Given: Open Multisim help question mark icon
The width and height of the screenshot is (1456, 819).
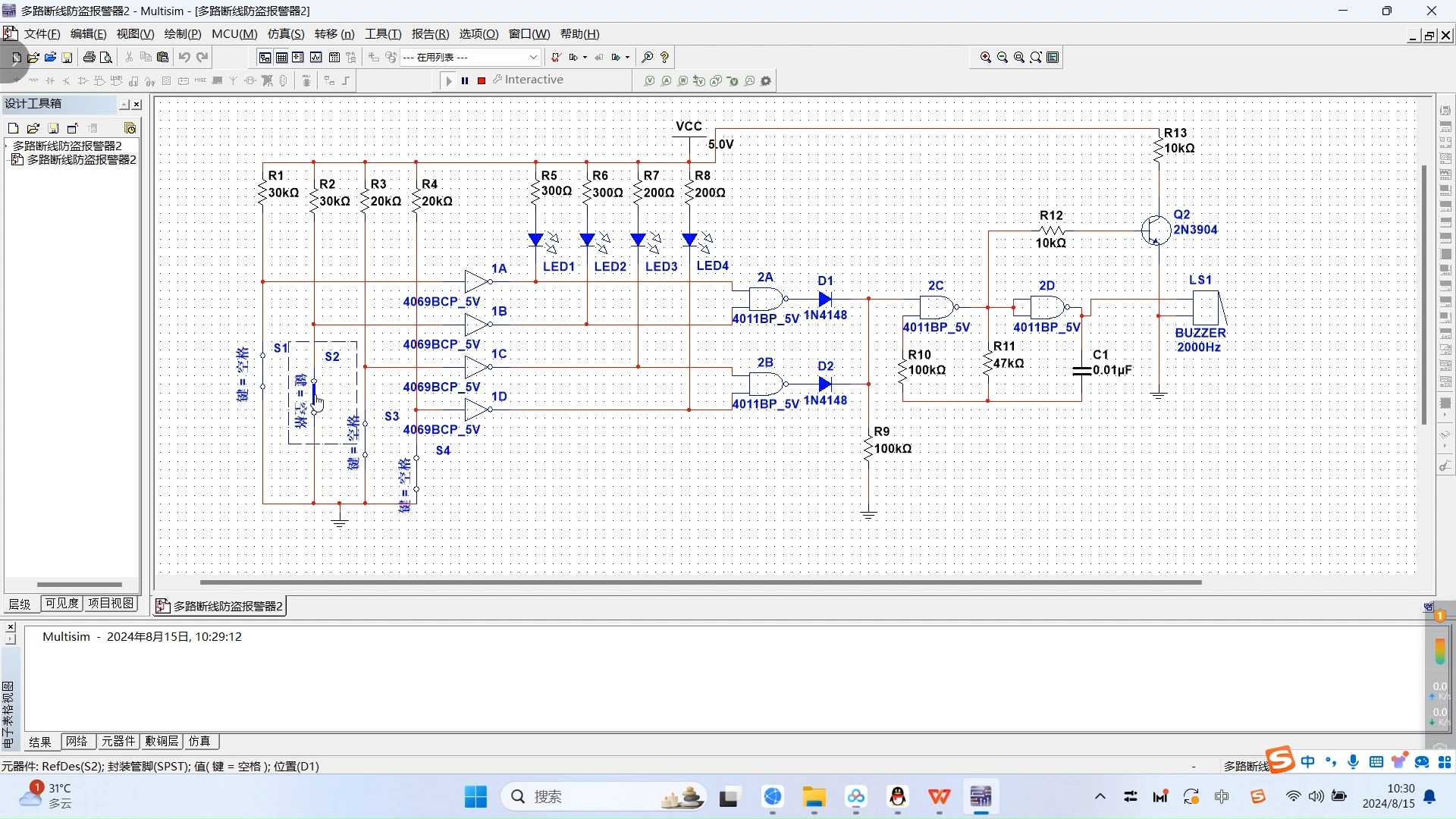Looking at the screenshot, I should coord(665,58).
